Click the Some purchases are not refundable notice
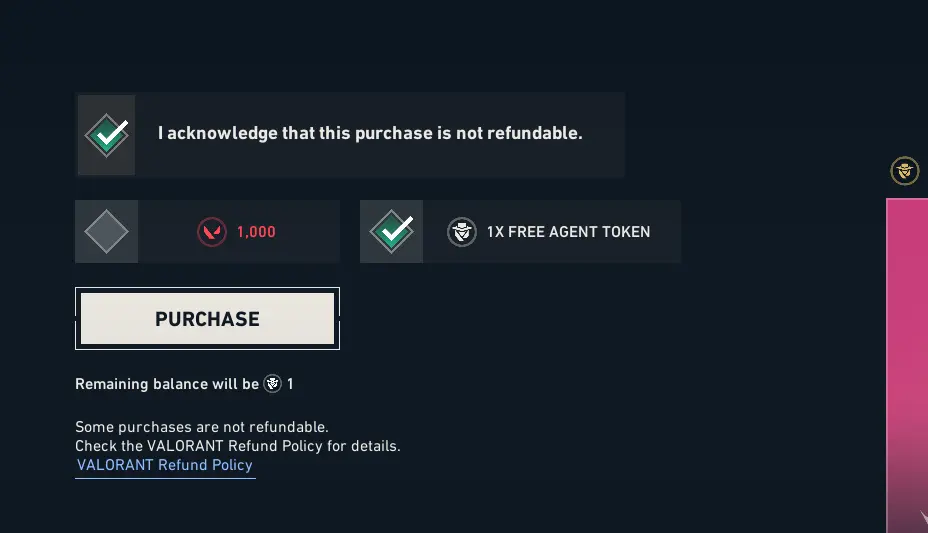Screen dimensions: 928x533 202,427
